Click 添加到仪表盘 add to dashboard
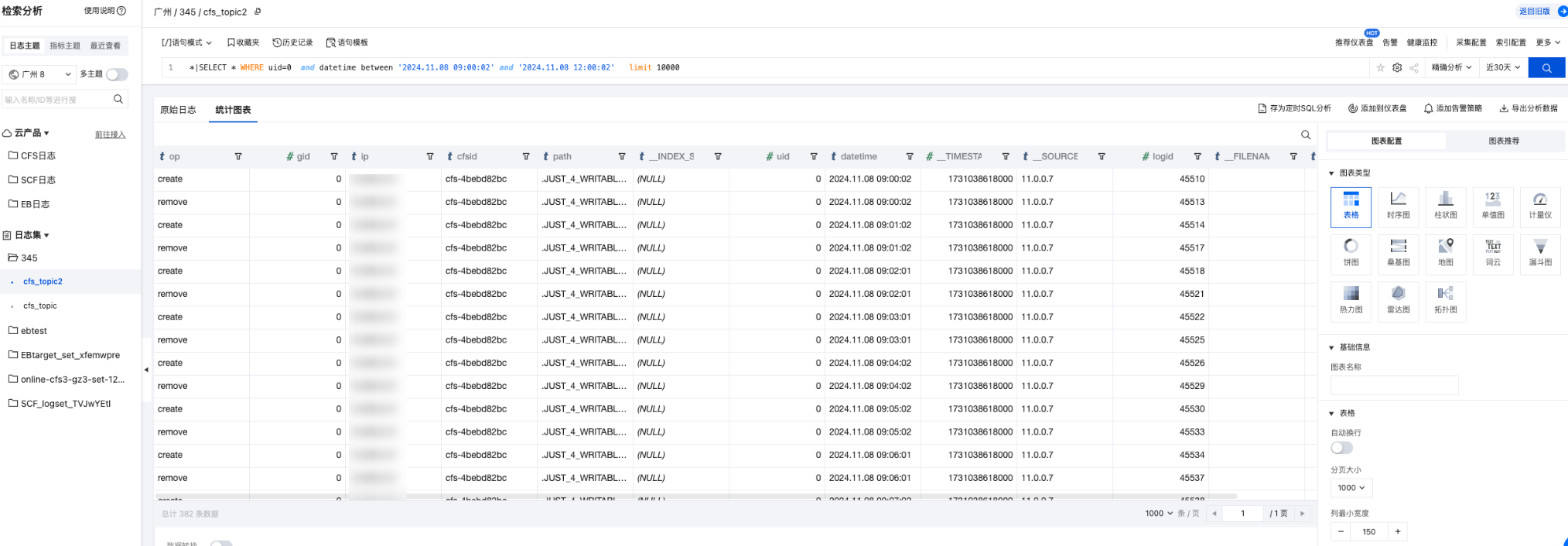 (x=1377, y=108)
